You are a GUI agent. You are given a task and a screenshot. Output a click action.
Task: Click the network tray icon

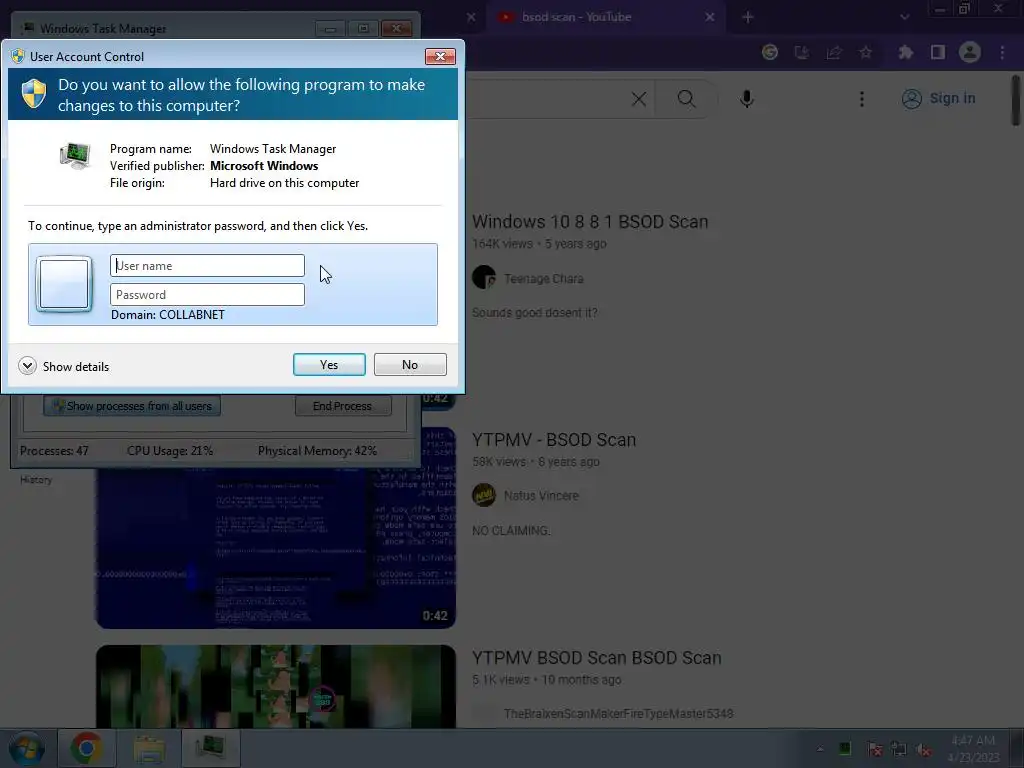(x=899, y=749)
